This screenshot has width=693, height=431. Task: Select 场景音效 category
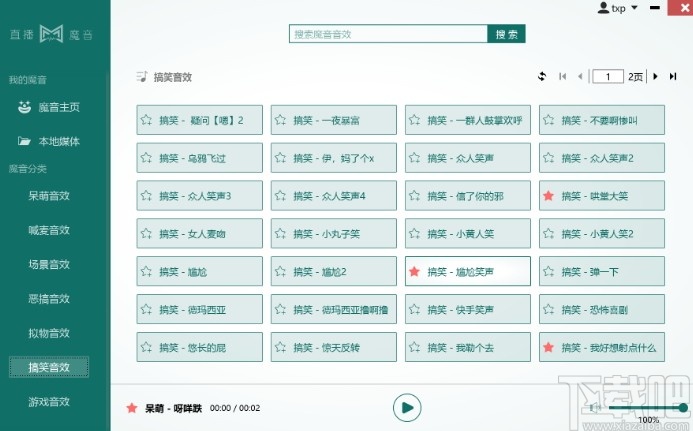(x=49, y=264)
